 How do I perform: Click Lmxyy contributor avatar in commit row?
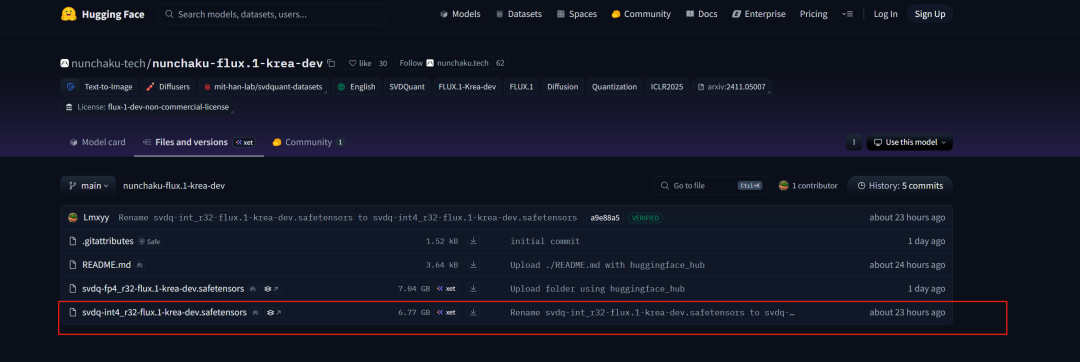click(x=73, y=217)
